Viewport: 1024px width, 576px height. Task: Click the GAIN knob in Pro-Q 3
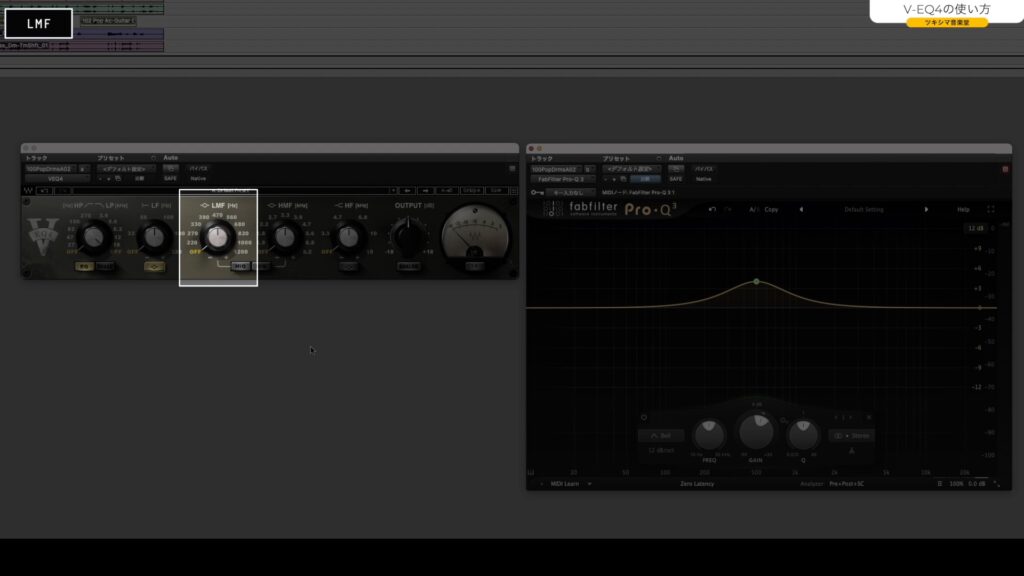click(756, 432)
